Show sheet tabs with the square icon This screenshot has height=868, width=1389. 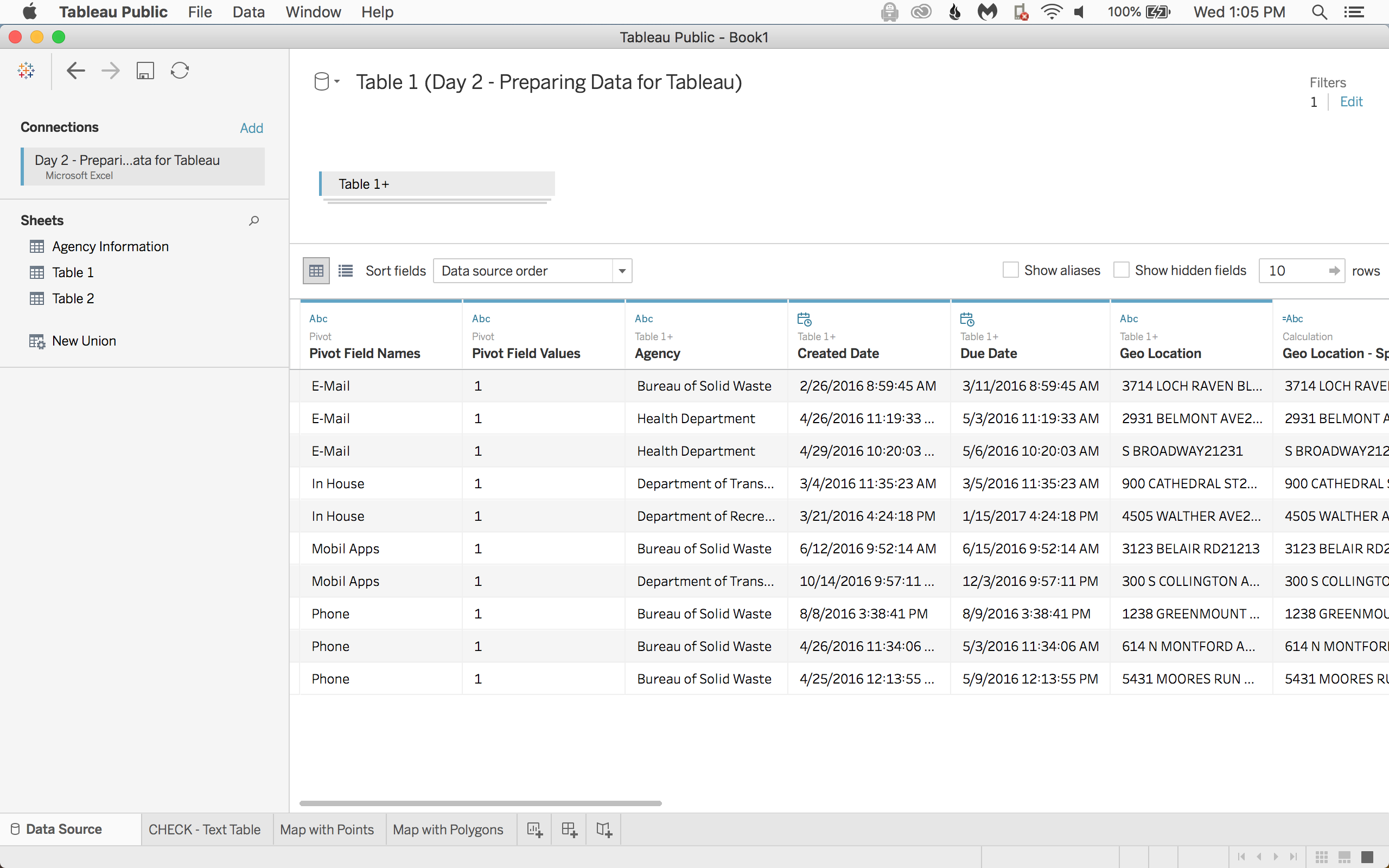tap(1367, 857)
